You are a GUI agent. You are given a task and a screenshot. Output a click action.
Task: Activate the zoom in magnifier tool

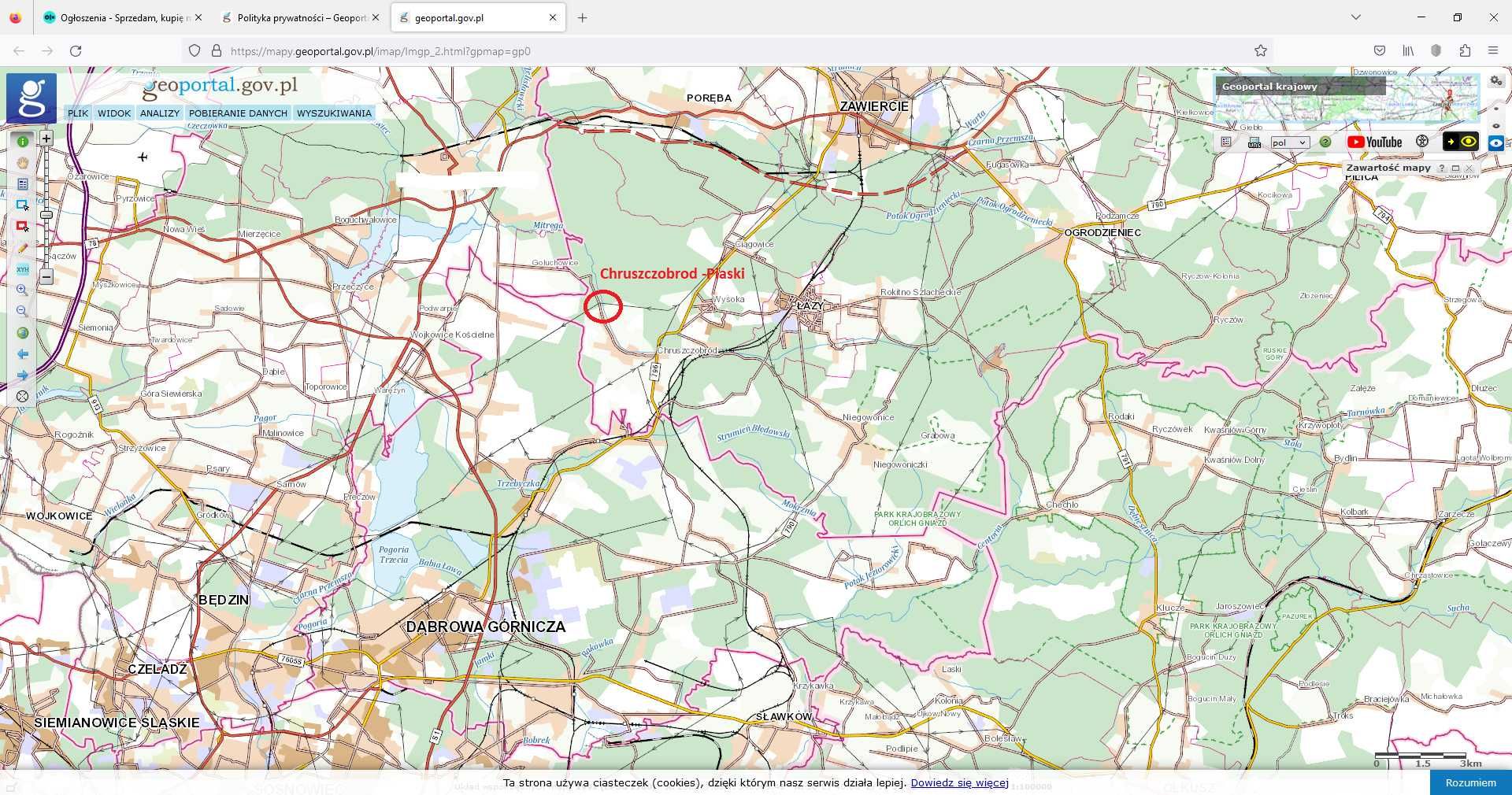coord(22,290)
